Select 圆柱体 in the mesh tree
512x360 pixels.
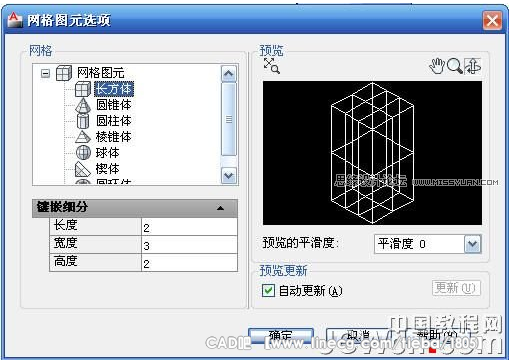(x=114, y=121)
